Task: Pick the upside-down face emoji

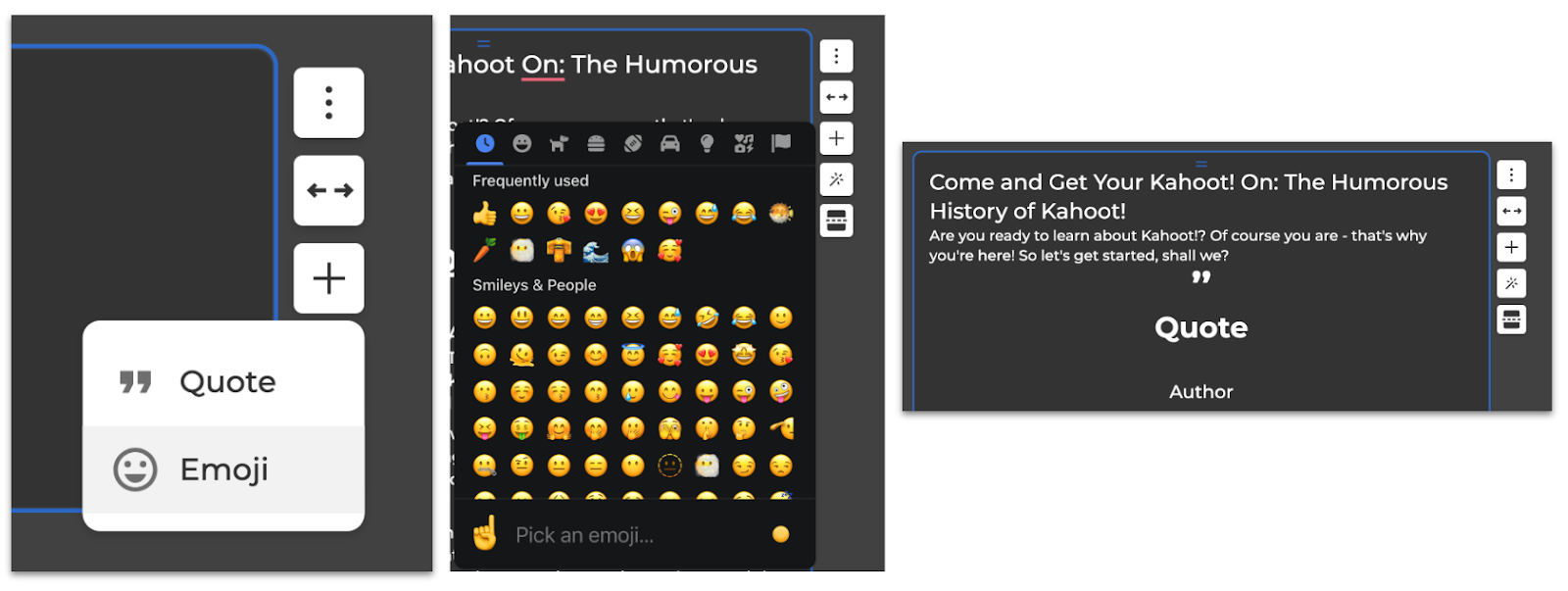Action: point(485,355)
